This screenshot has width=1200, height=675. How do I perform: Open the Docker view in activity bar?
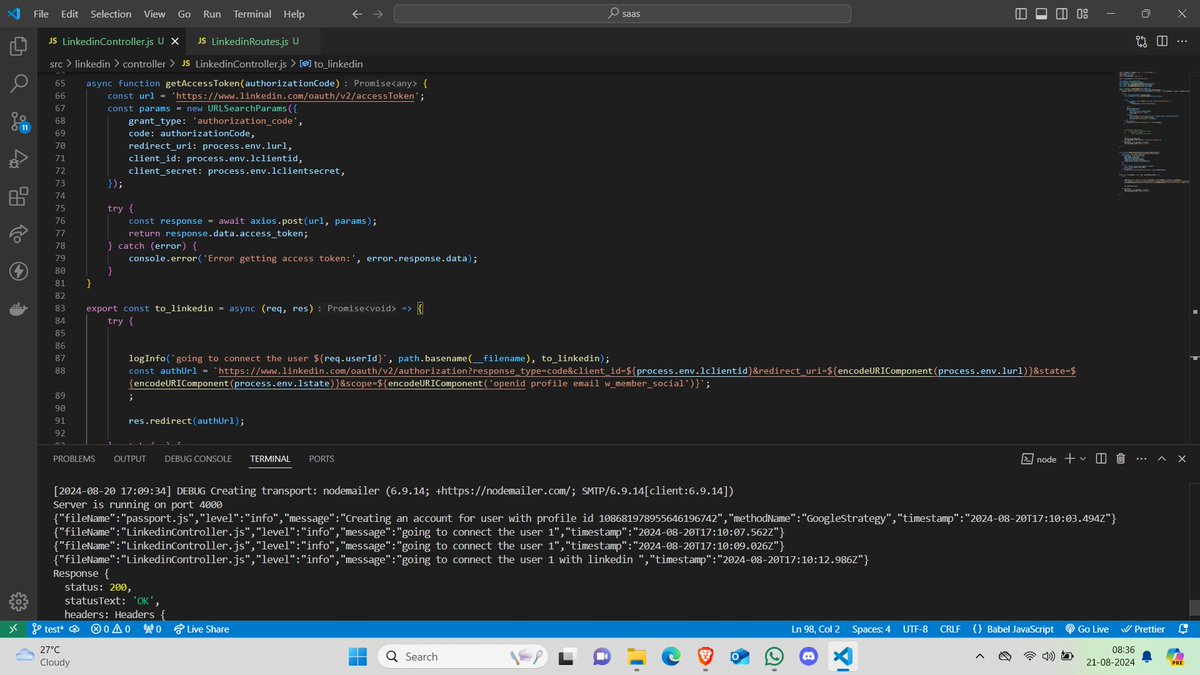pyautogui.click(x=18, y=309)
